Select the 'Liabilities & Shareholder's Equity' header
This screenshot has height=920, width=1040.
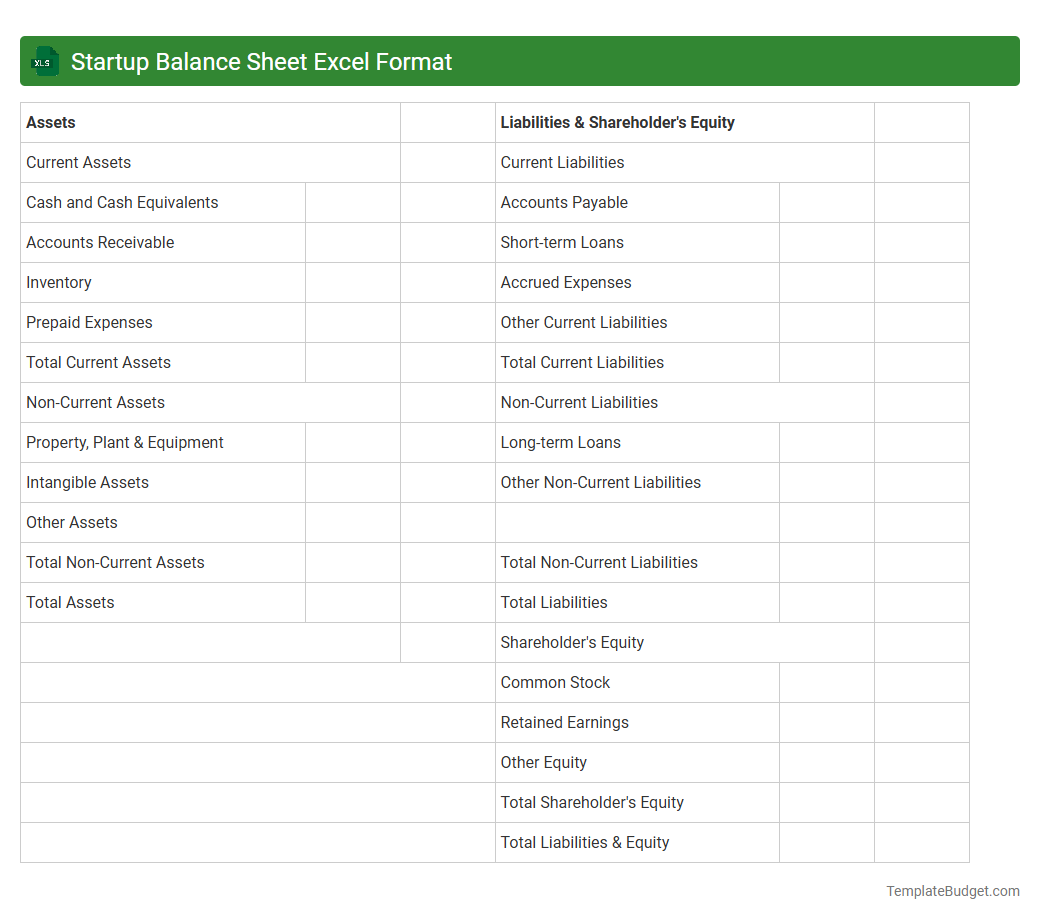[617, 122]
